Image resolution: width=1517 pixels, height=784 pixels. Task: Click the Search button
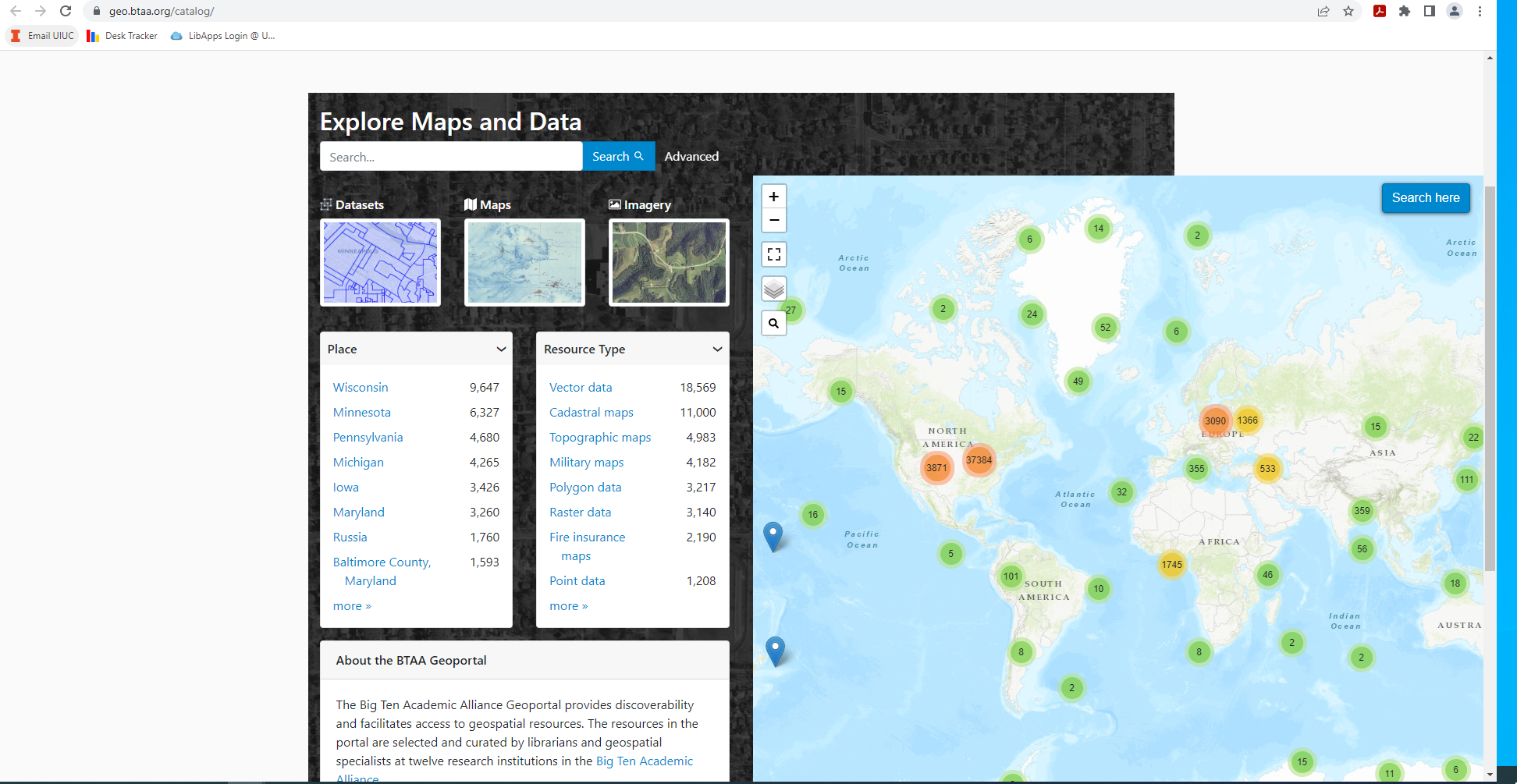pos(618,157)
